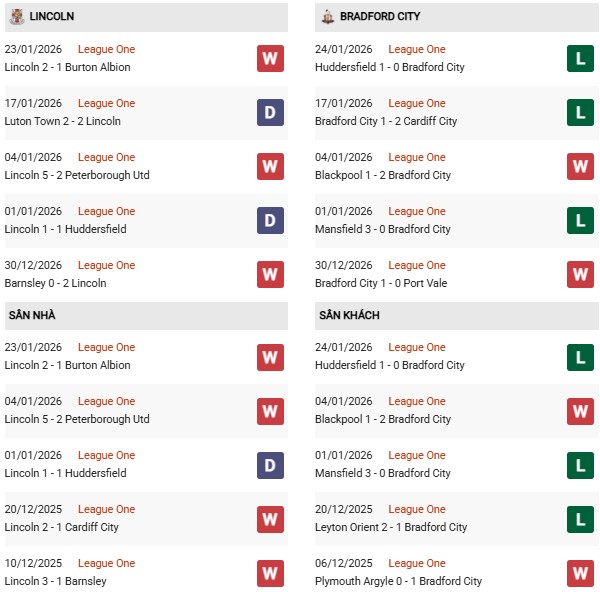600x592 pixels.
Task: Click the 10/12/2025 date for Lincoln vs Barnsley
Action: (33, 563)
